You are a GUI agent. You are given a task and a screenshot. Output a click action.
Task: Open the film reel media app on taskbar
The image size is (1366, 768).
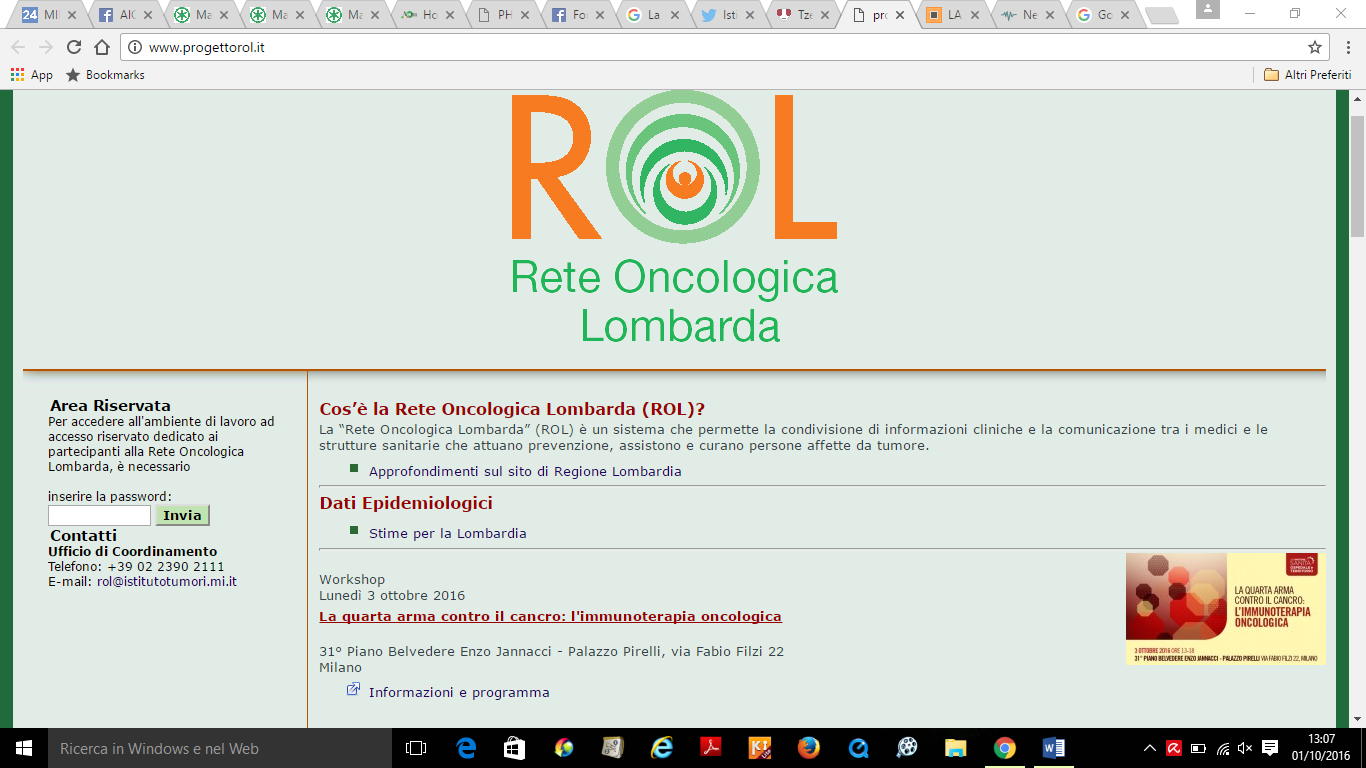coord(907,748)
